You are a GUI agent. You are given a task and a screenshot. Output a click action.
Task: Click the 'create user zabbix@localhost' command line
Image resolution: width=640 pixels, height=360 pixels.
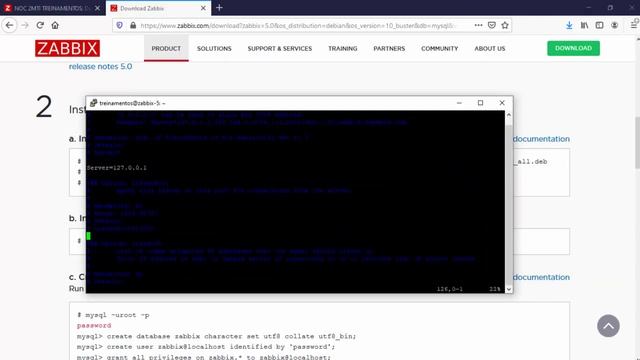206,347
